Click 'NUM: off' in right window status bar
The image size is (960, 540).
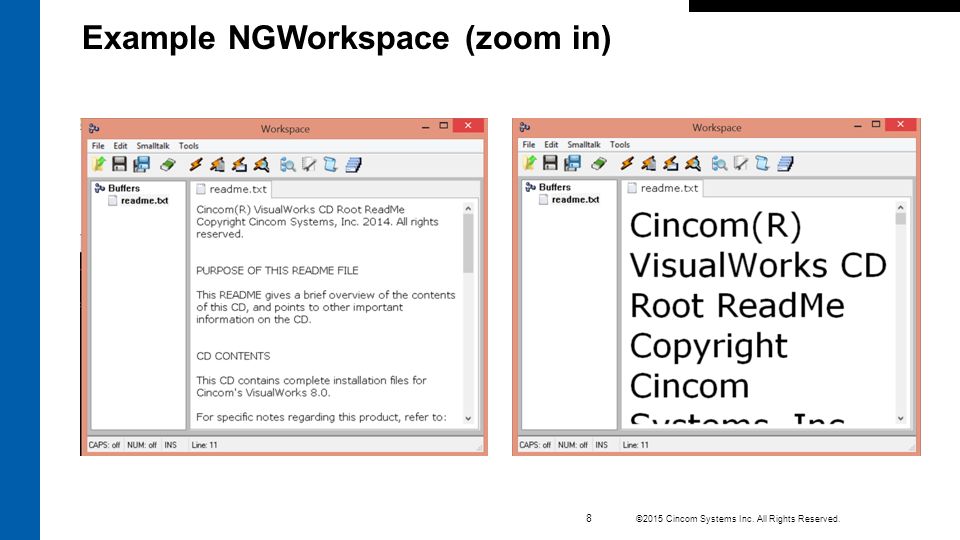(x=573, y=445)
